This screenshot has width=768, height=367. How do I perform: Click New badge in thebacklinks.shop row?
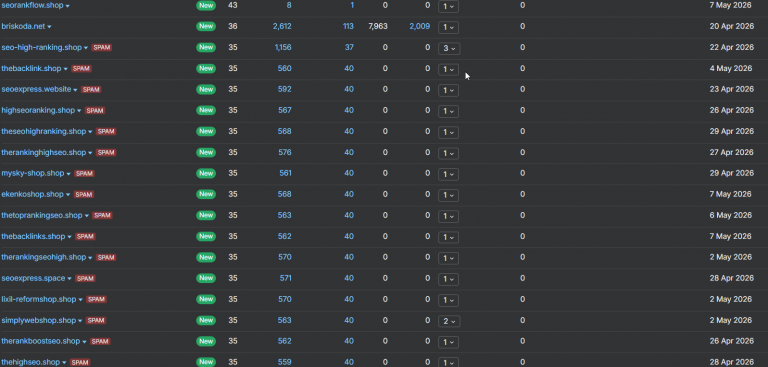point(206,236)
